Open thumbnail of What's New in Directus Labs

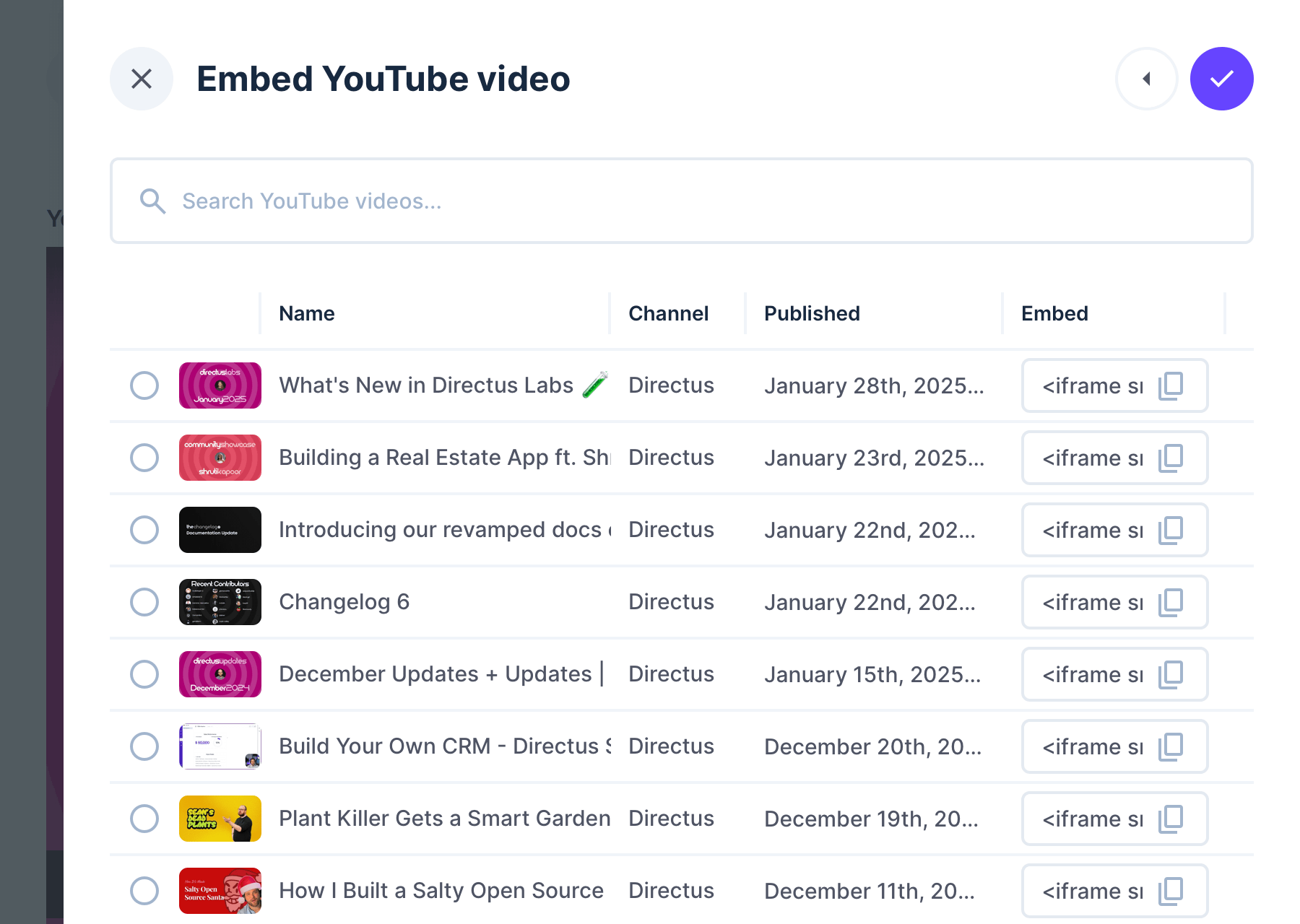(220, 385)
